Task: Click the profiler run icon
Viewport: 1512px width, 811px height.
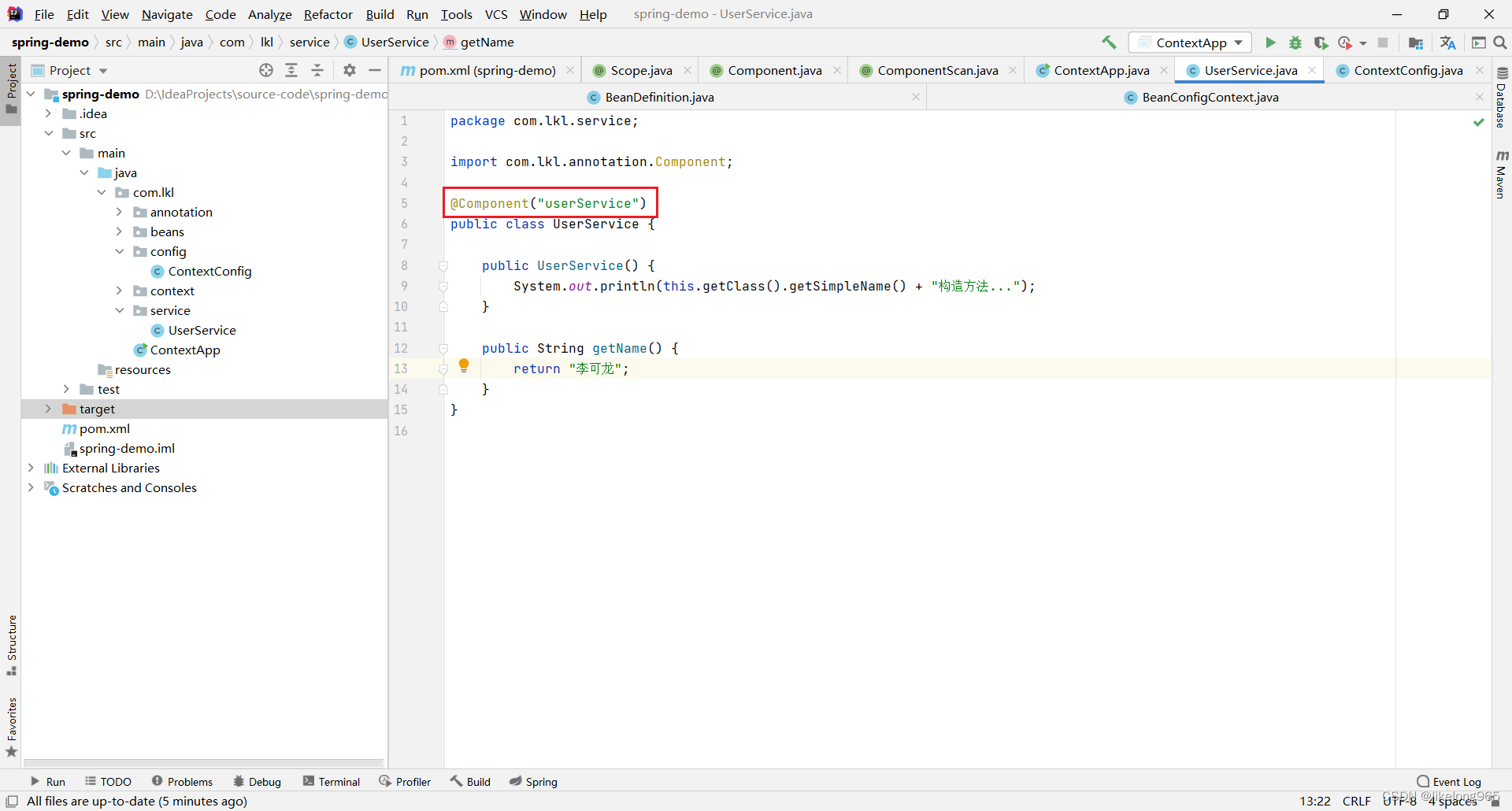Action: [1345, 43]
